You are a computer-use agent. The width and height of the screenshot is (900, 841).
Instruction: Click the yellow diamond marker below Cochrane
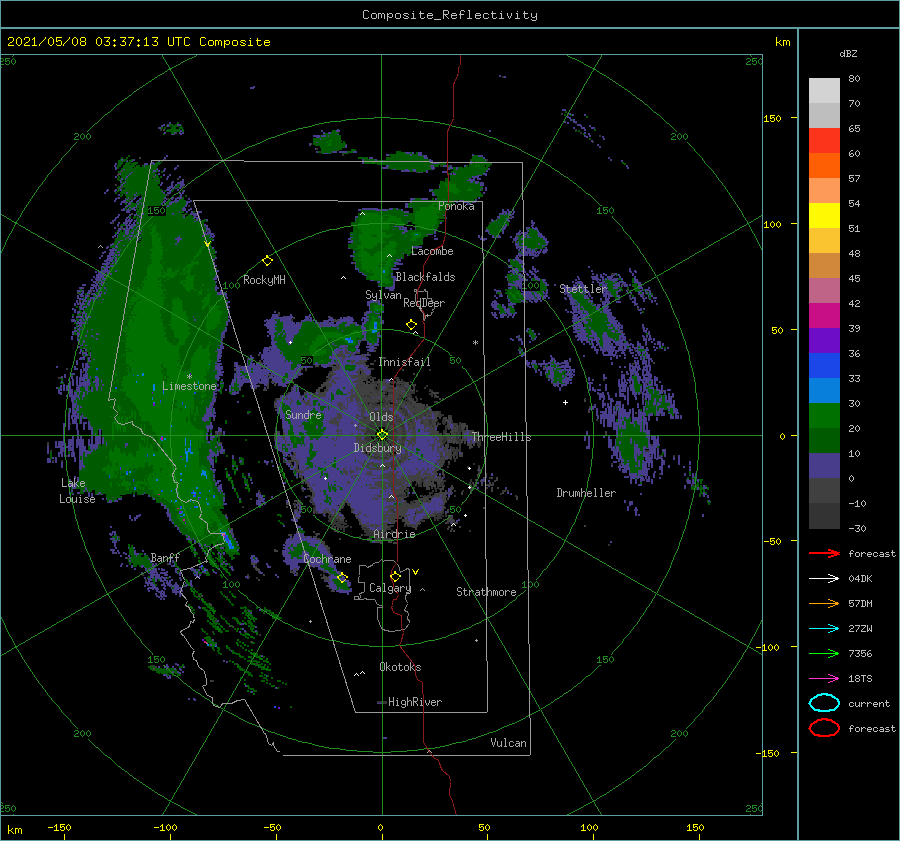coord(342,577)
